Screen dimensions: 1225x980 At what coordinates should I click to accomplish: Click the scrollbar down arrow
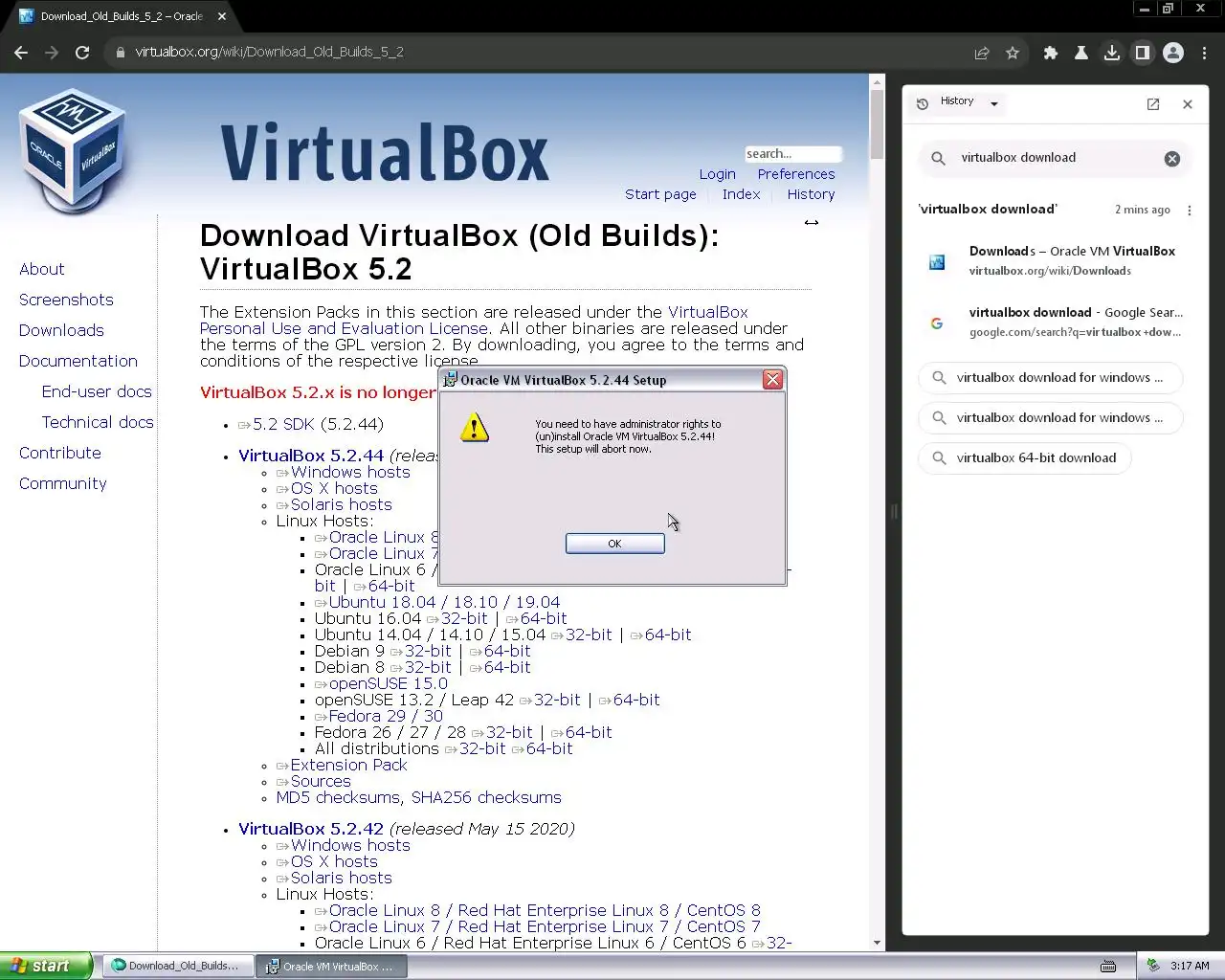click(x=877, y=943)
